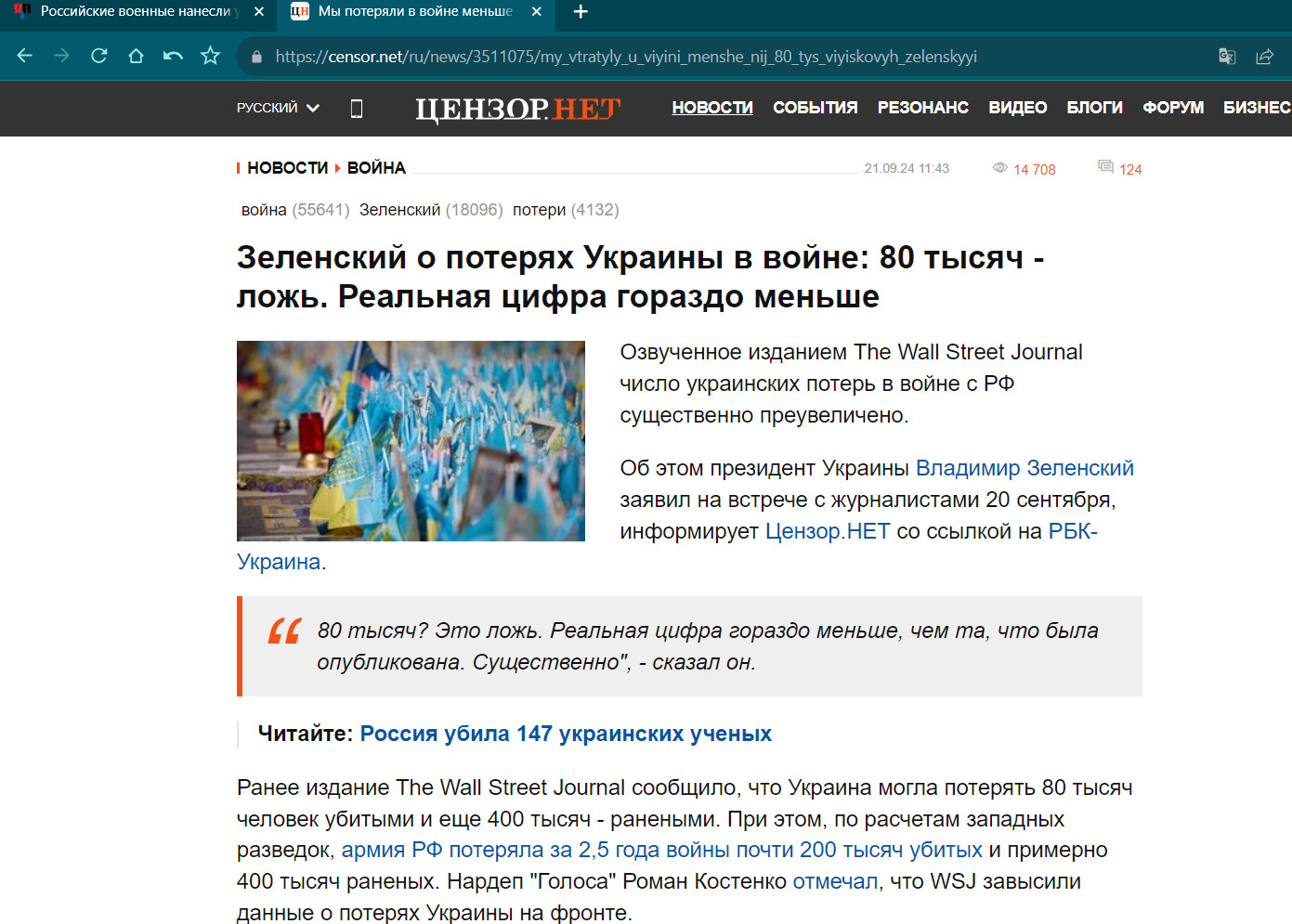The height and width of the screenshot is (924, 1292).
Task: Open the article photo of Ukrainian flags
Action: coord(411,441)
